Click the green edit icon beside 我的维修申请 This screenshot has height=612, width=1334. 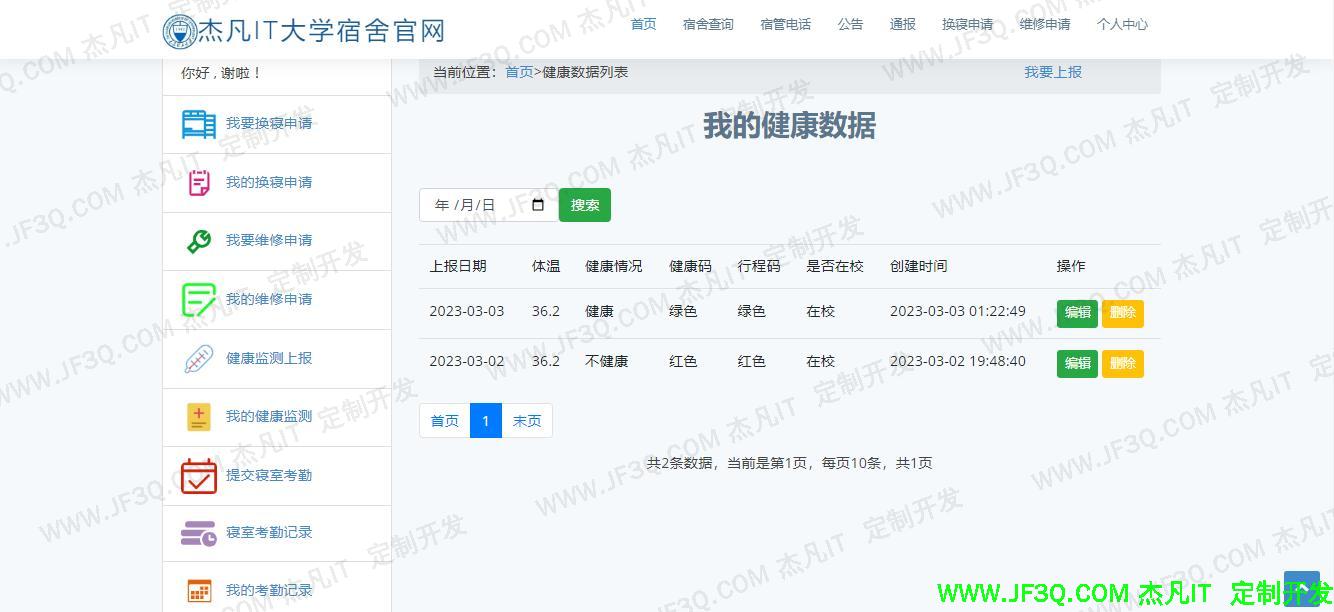pos(197,299)
